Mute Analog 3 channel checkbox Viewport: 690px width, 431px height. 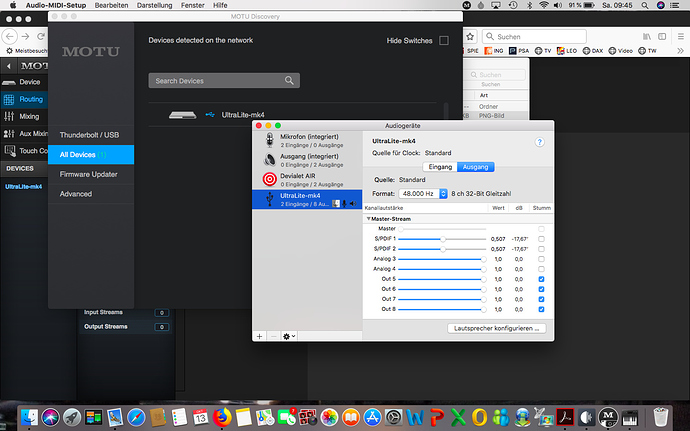click(541, 259)
